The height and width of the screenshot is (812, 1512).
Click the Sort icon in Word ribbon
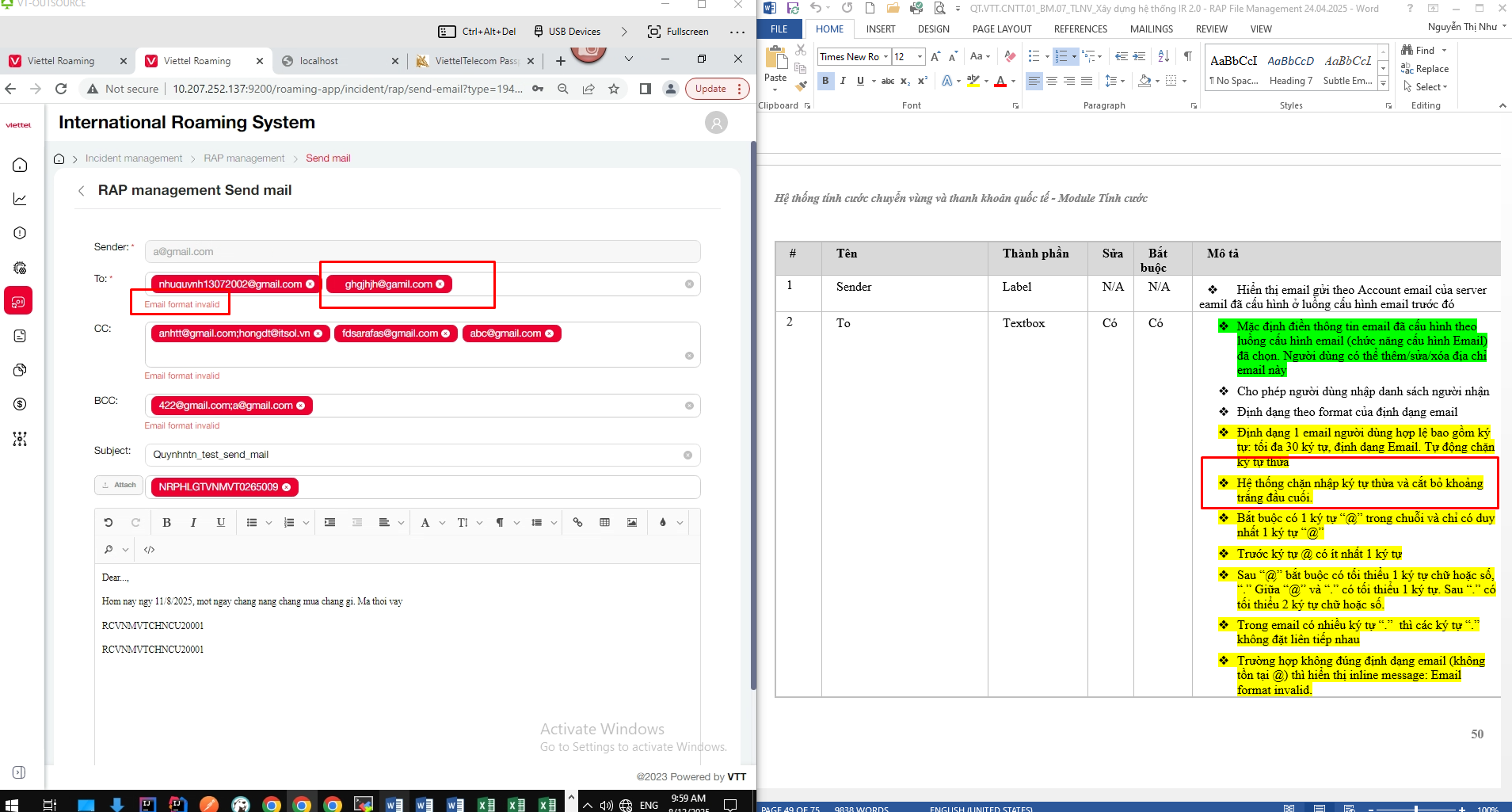tap(1163, 56)
